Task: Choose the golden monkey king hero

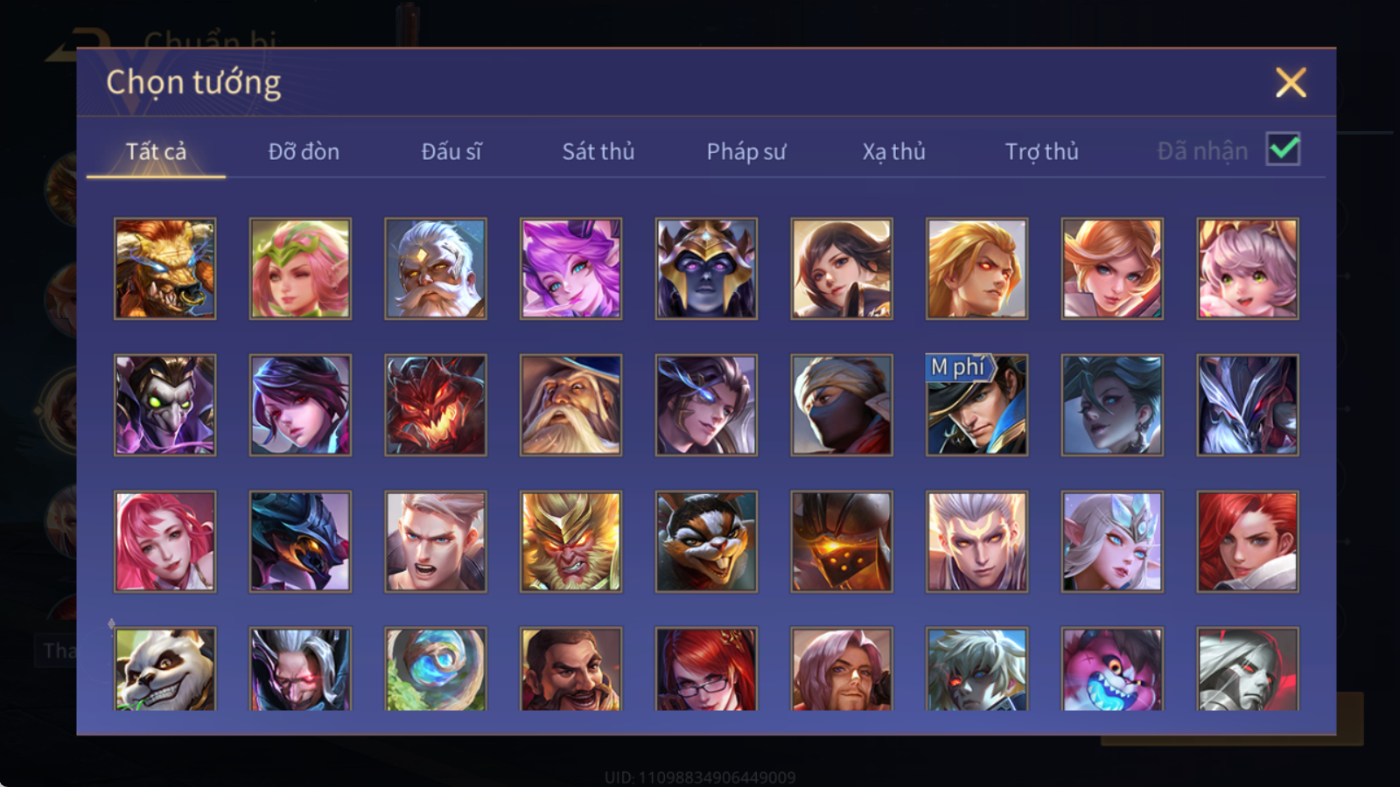Action: (x=571, y=541)
